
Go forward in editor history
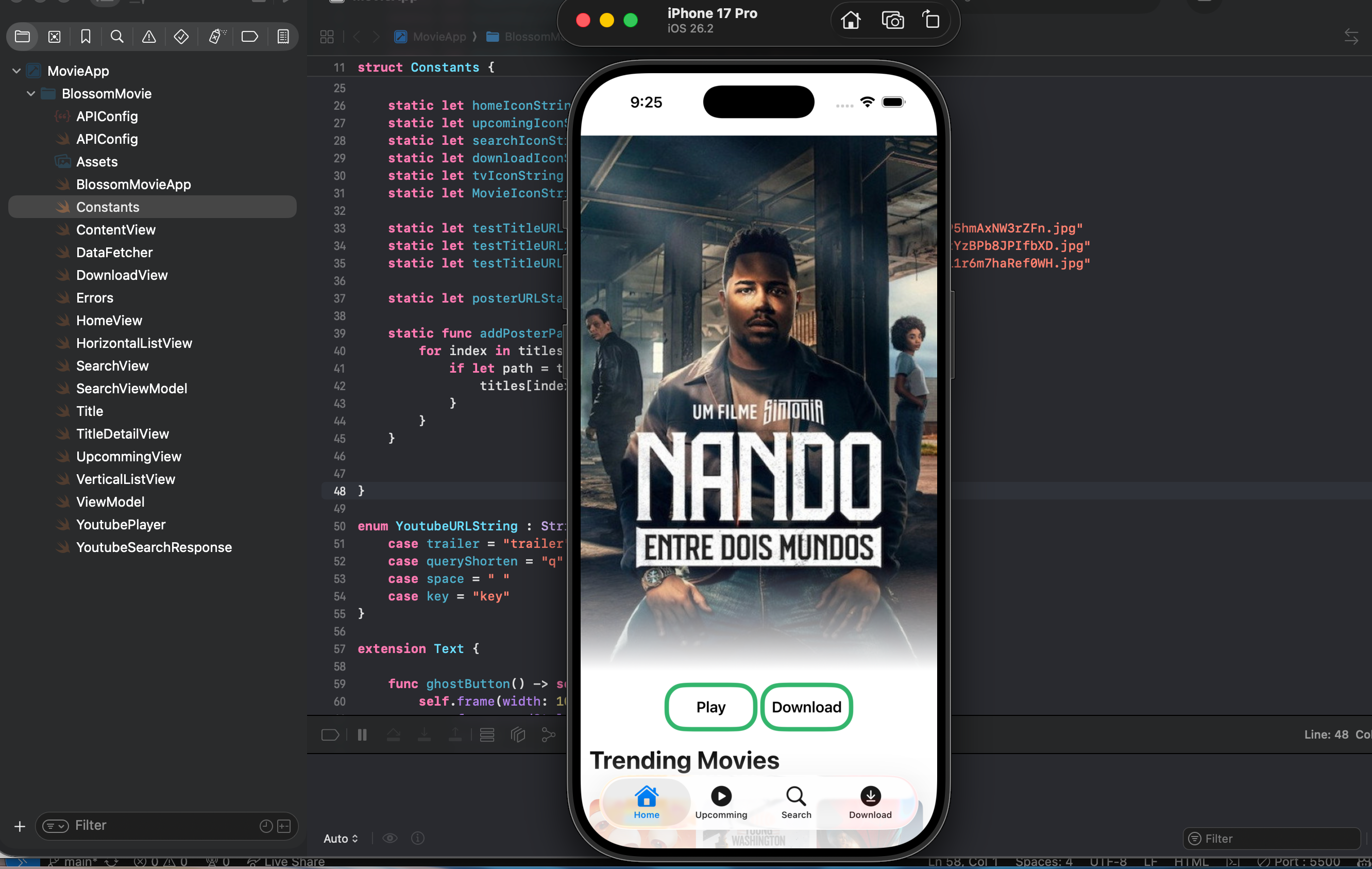coord(376,37)
